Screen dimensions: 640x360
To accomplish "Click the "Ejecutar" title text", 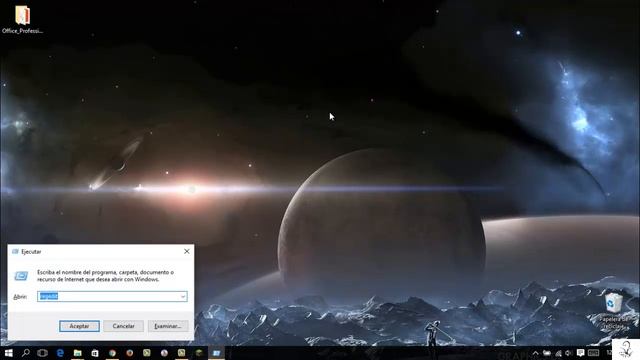I will point(31,252).
